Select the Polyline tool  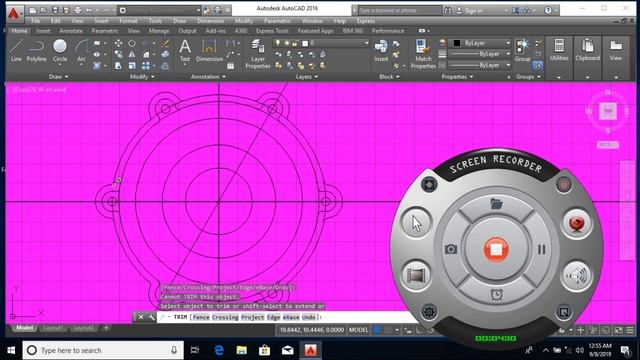pyautogui.click(x=36, y=50)
